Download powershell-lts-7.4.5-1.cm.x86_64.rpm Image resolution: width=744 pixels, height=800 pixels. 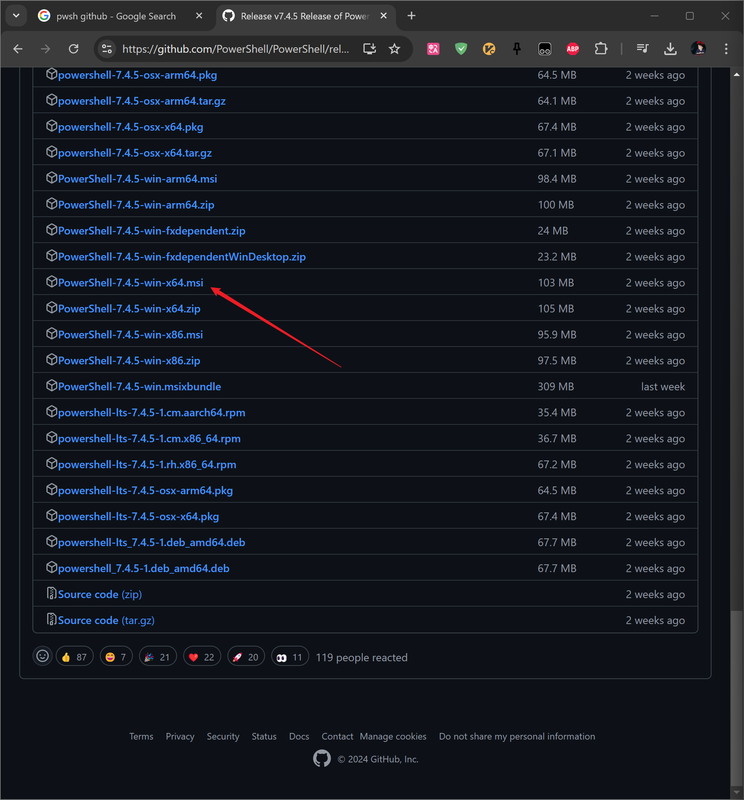(x=149, y=439)
